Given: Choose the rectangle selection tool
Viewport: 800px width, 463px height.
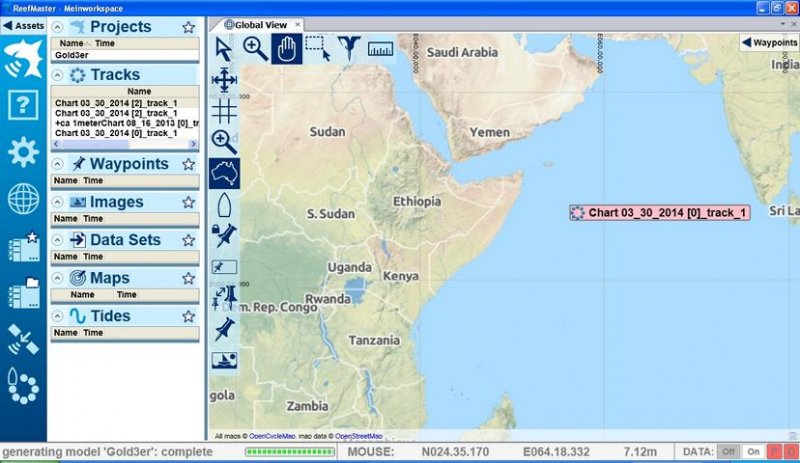Looking at the screenshot, I should point(317,48).
